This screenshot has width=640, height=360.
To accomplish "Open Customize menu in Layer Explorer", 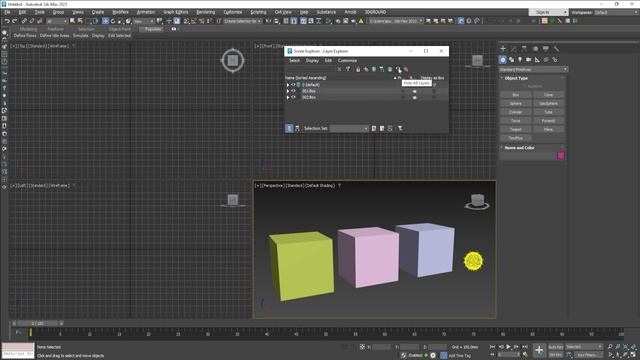I will point(347,60).
